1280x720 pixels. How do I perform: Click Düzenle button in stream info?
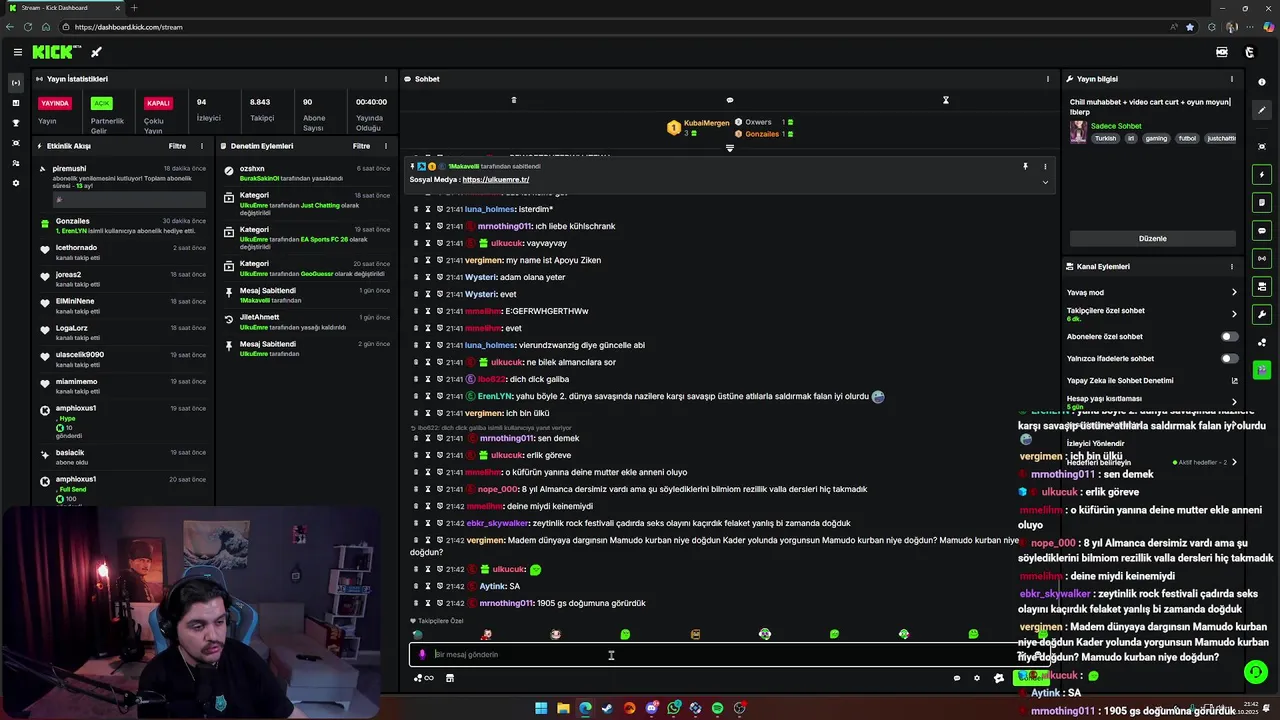coord(1153,239)
